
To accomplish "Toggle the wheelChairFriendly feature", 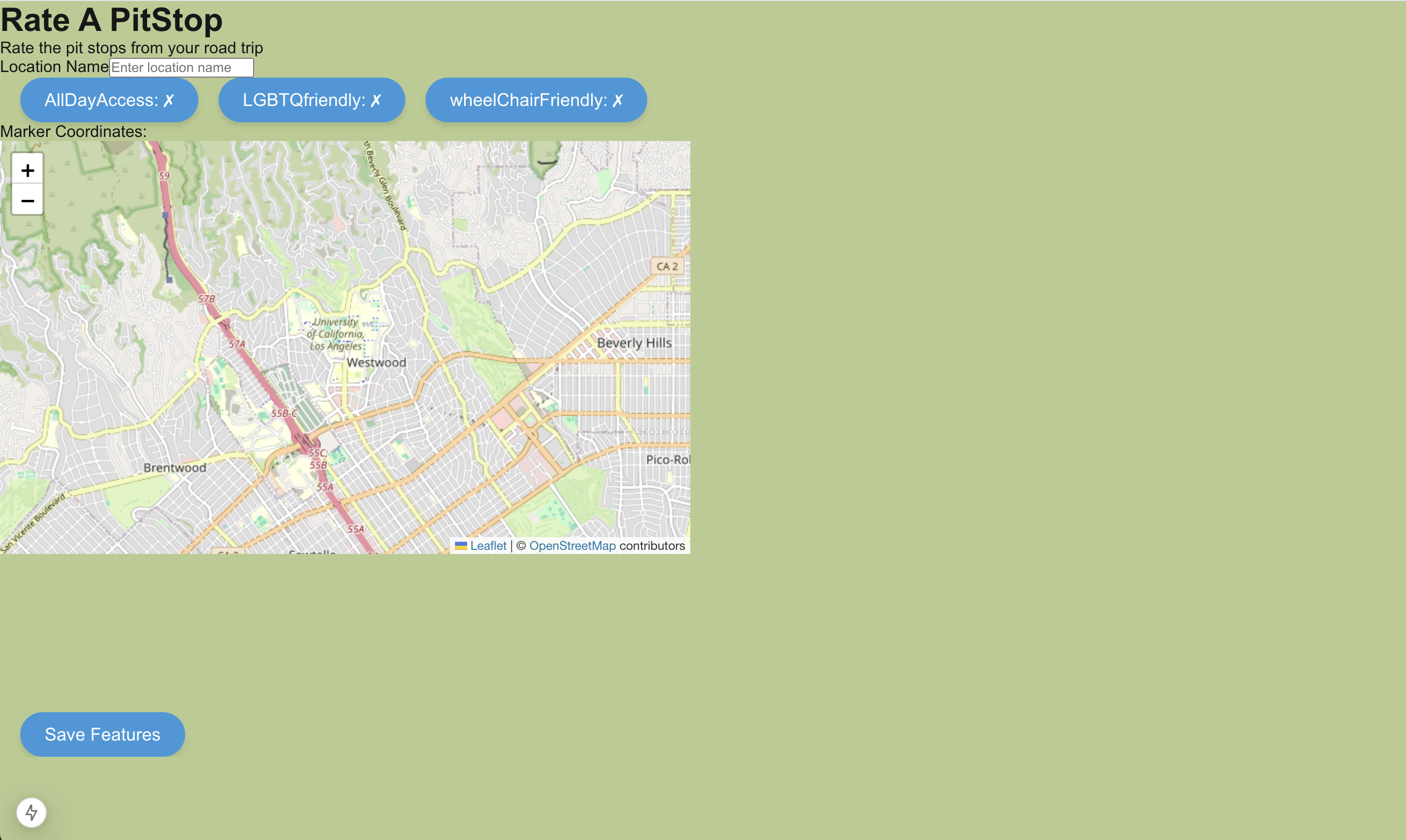I will pos(536,100).
